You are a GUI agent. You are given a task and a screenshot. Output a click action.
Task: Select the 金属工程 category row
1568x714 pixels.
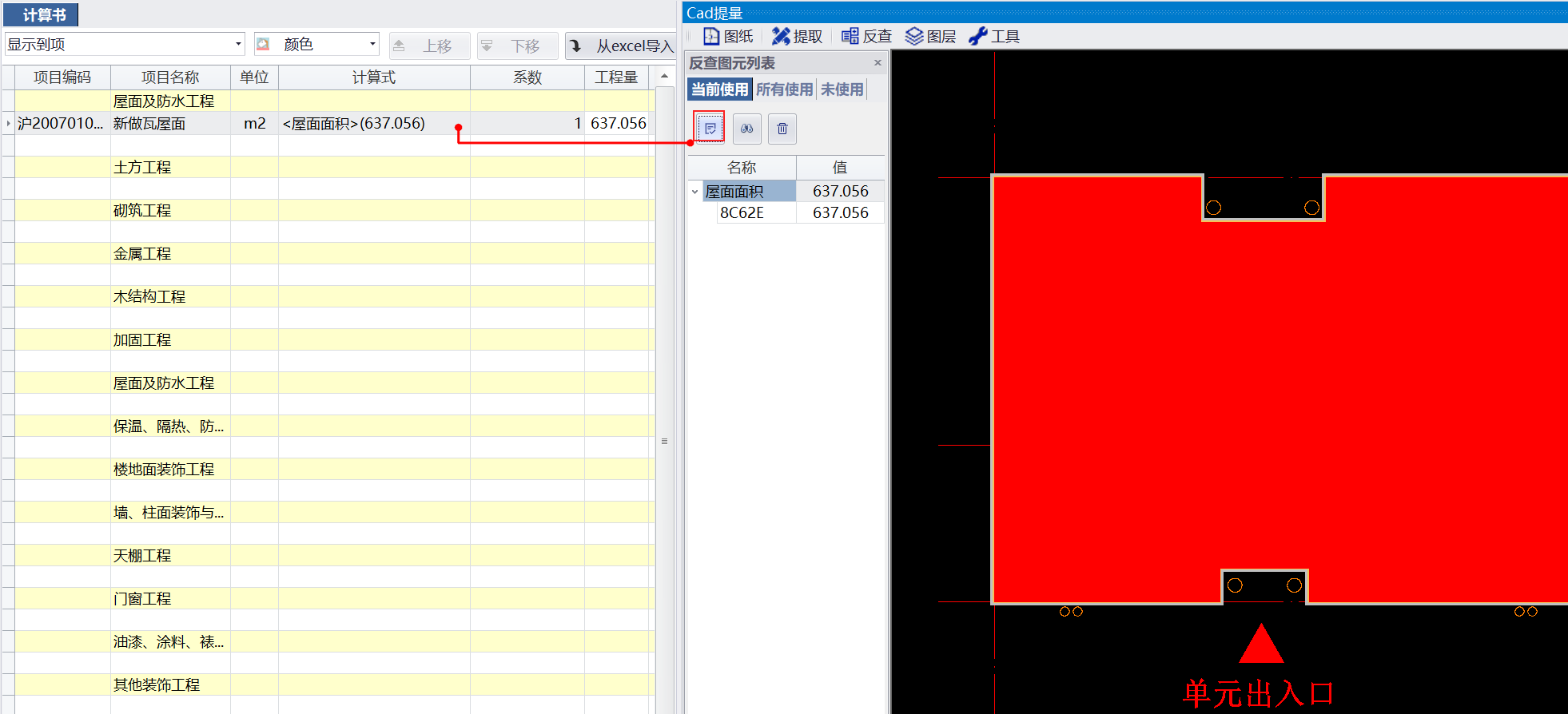328,253
